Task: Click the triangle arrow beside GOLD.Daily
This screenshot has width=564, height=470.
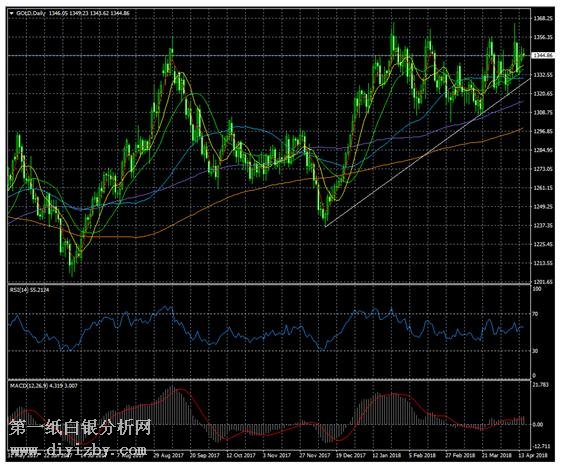Action: [12, 13]
